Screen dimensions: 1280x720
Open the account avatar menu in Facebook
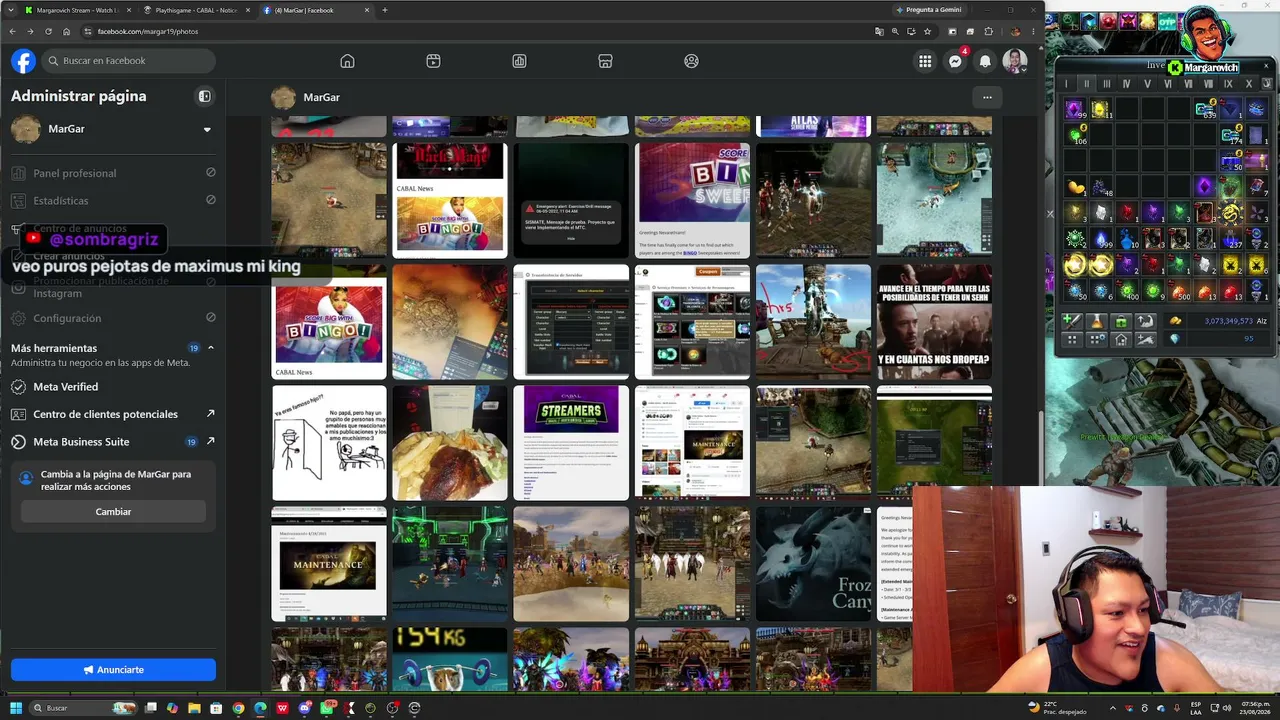[1015, 61]
